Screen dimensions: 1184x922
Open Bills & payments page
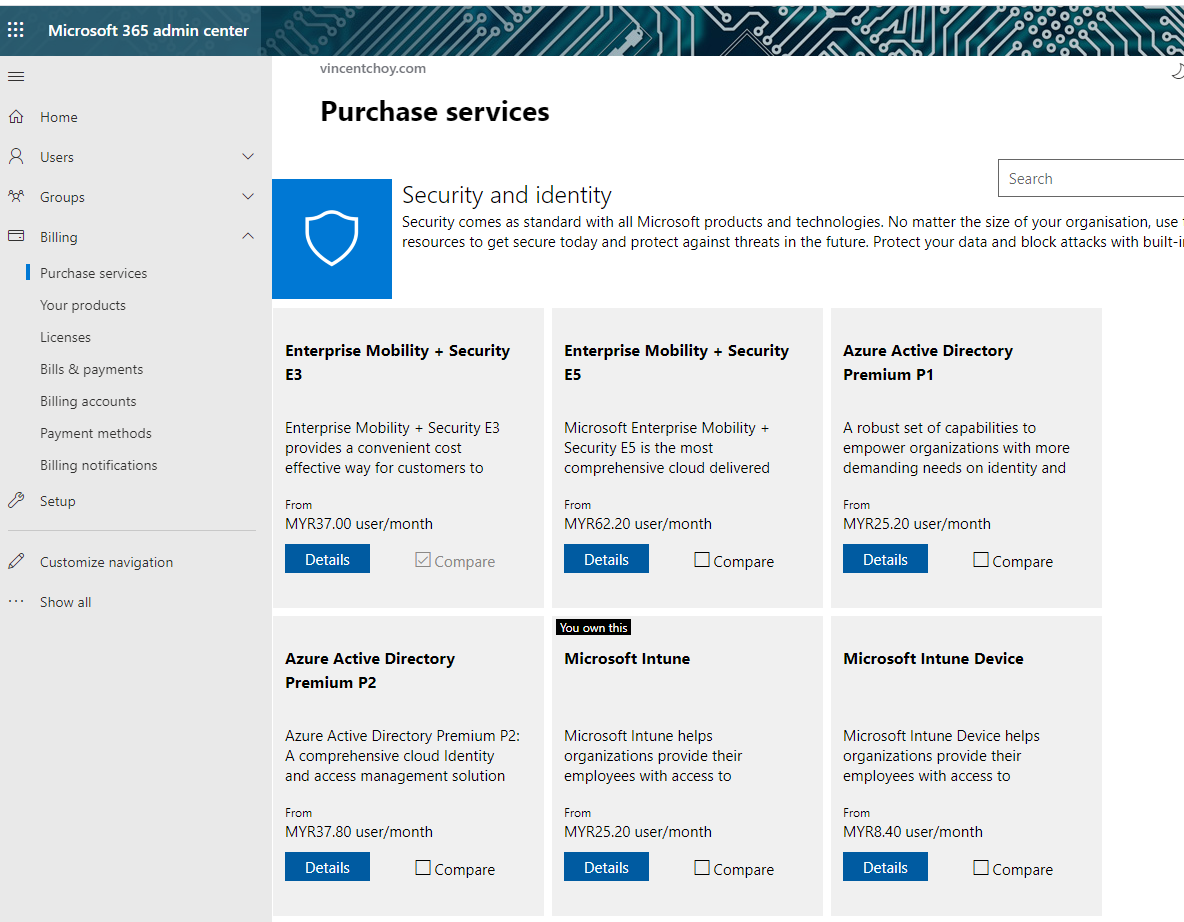pos(91,369)
